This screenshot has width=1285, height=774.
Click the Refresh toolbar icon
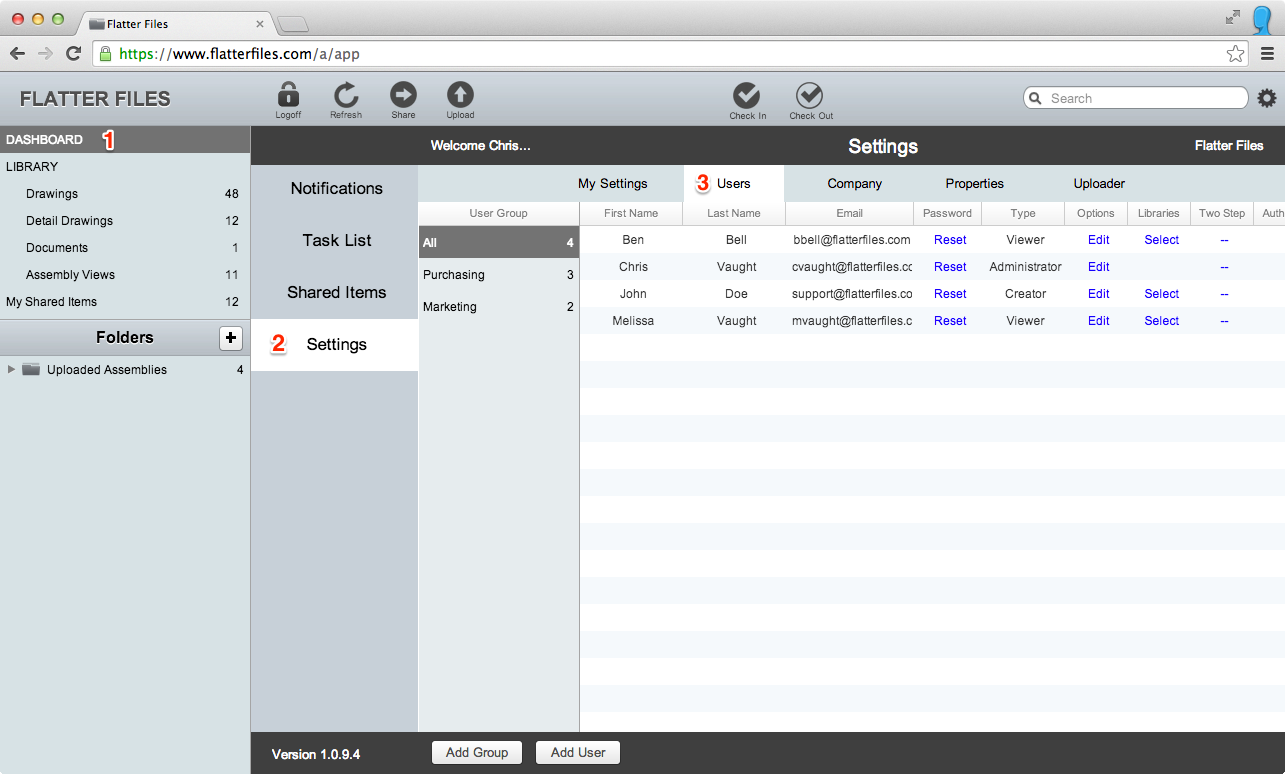pyautogui.click(x=346, y=94)
